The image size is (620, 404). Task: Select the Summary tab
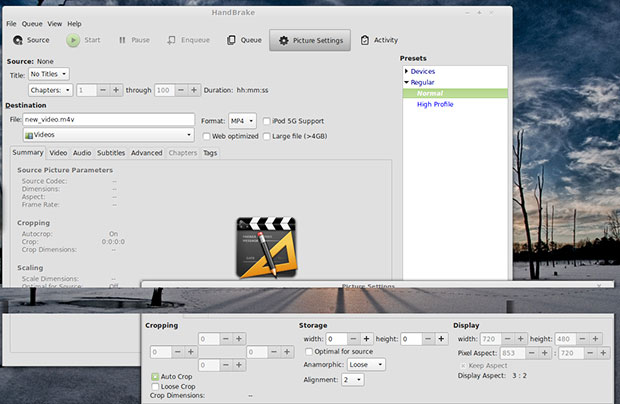point(28,153)
